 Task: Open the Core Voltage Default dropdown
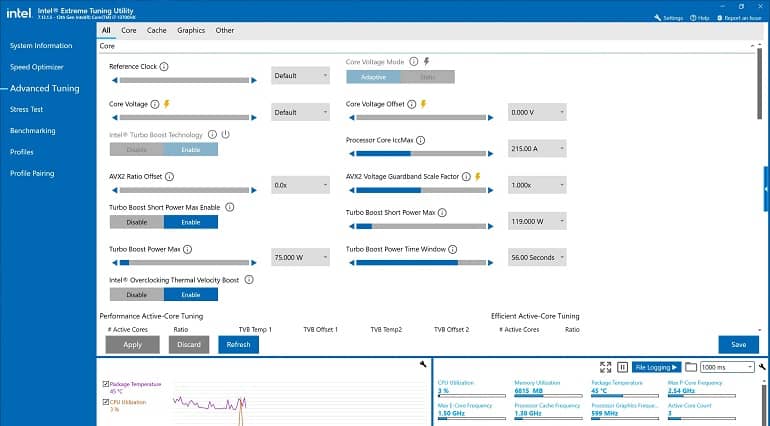click(x=301, y=113)
